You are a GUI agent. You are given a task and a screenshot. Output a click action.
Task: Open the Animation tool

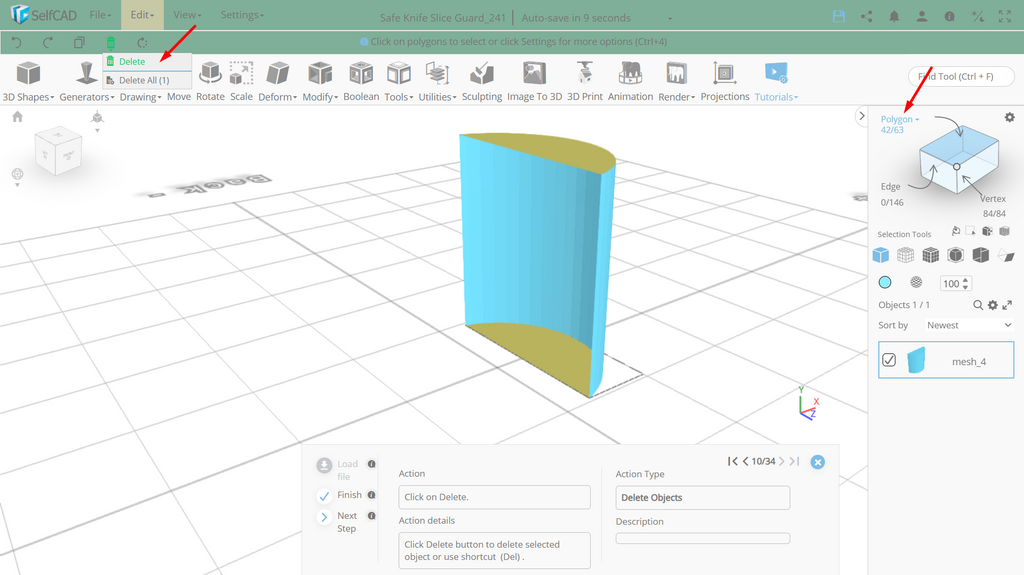point(630,82)
